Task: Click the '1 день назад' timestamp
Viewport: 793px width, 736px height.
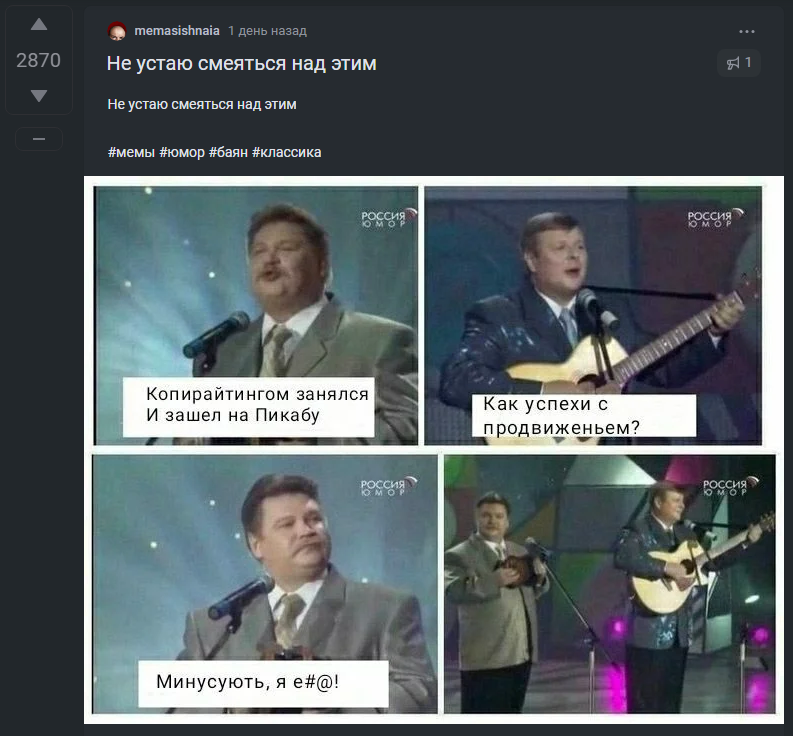Action: coord(267,31)
